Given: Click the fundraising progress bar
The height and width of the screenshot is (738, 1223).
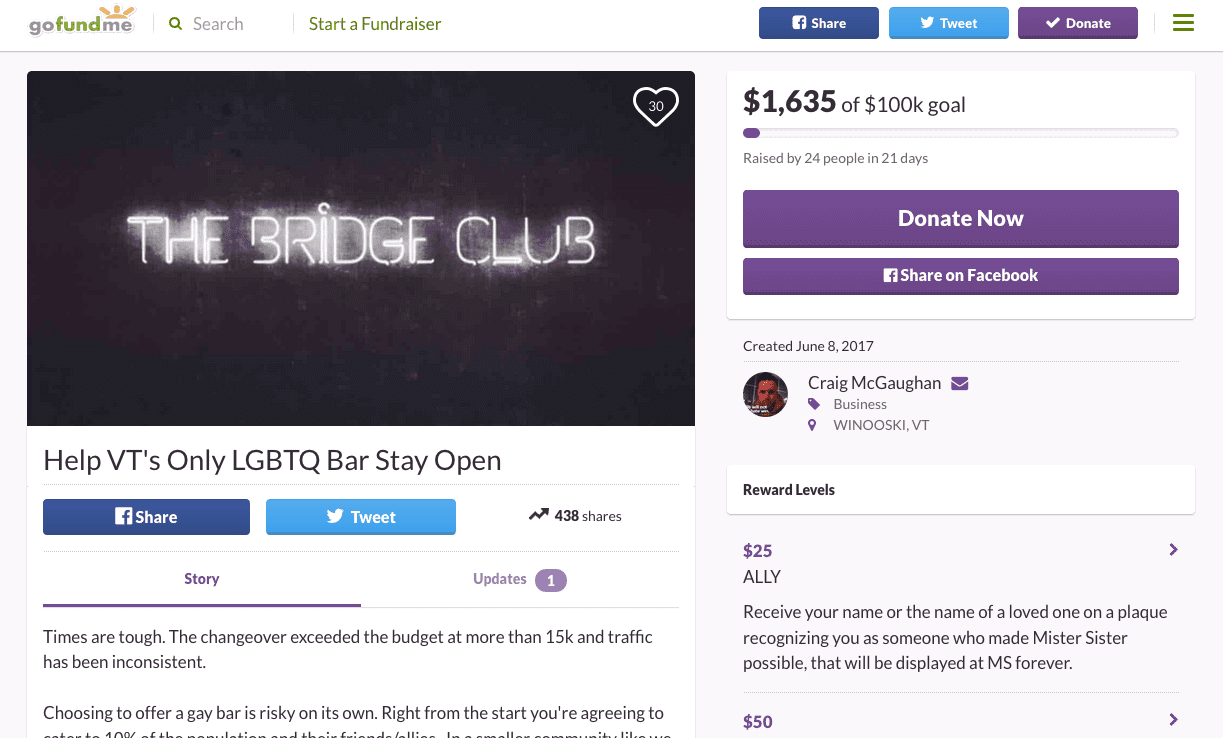Looking at the screenshot, I should [960, 133].
